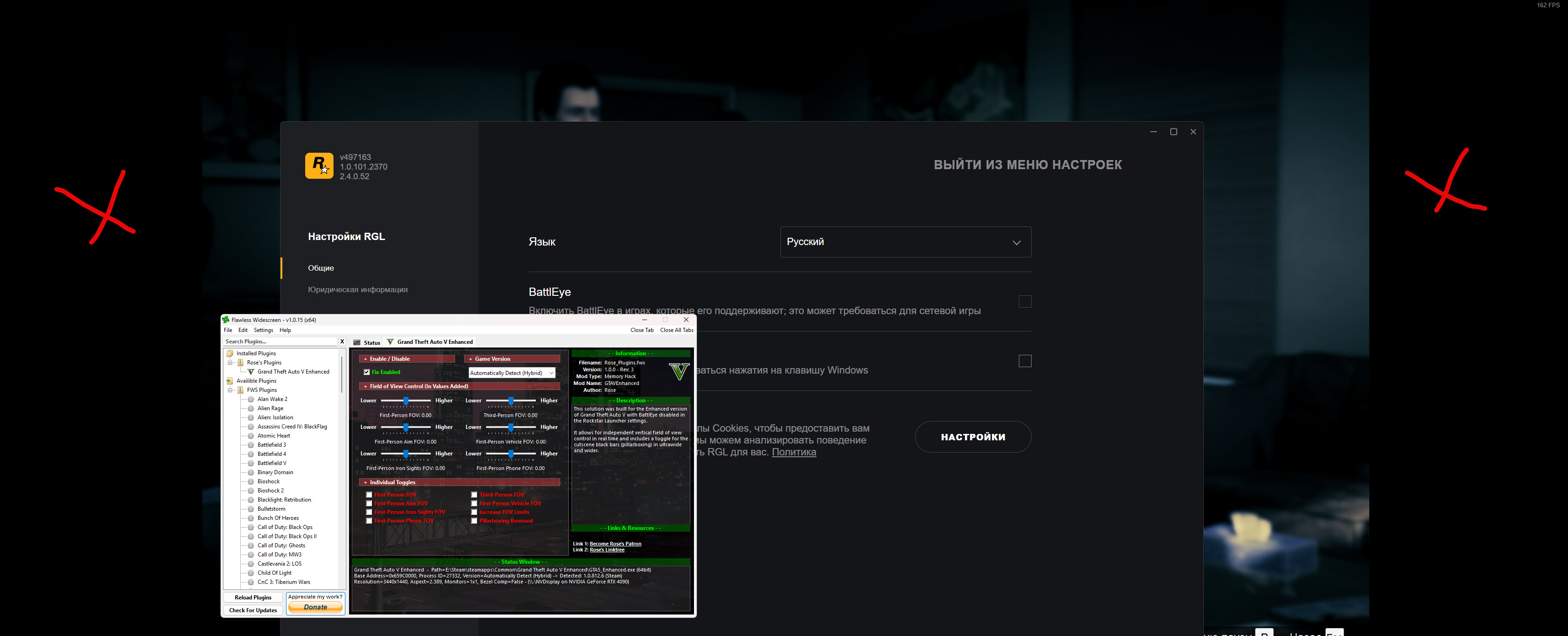1568x636 pixels.
Task: Open the Become Rose's Patron link
Action: (615, 543)
